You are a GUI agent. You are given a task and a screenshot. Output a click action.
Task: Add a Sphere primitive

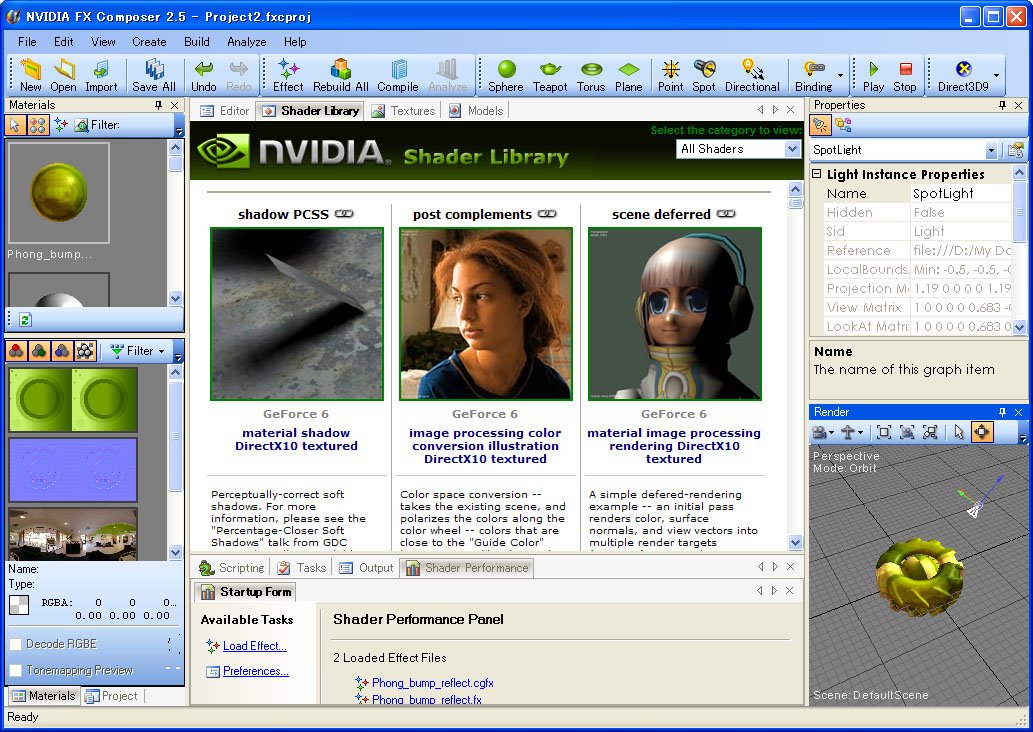(x=506, y=69)
